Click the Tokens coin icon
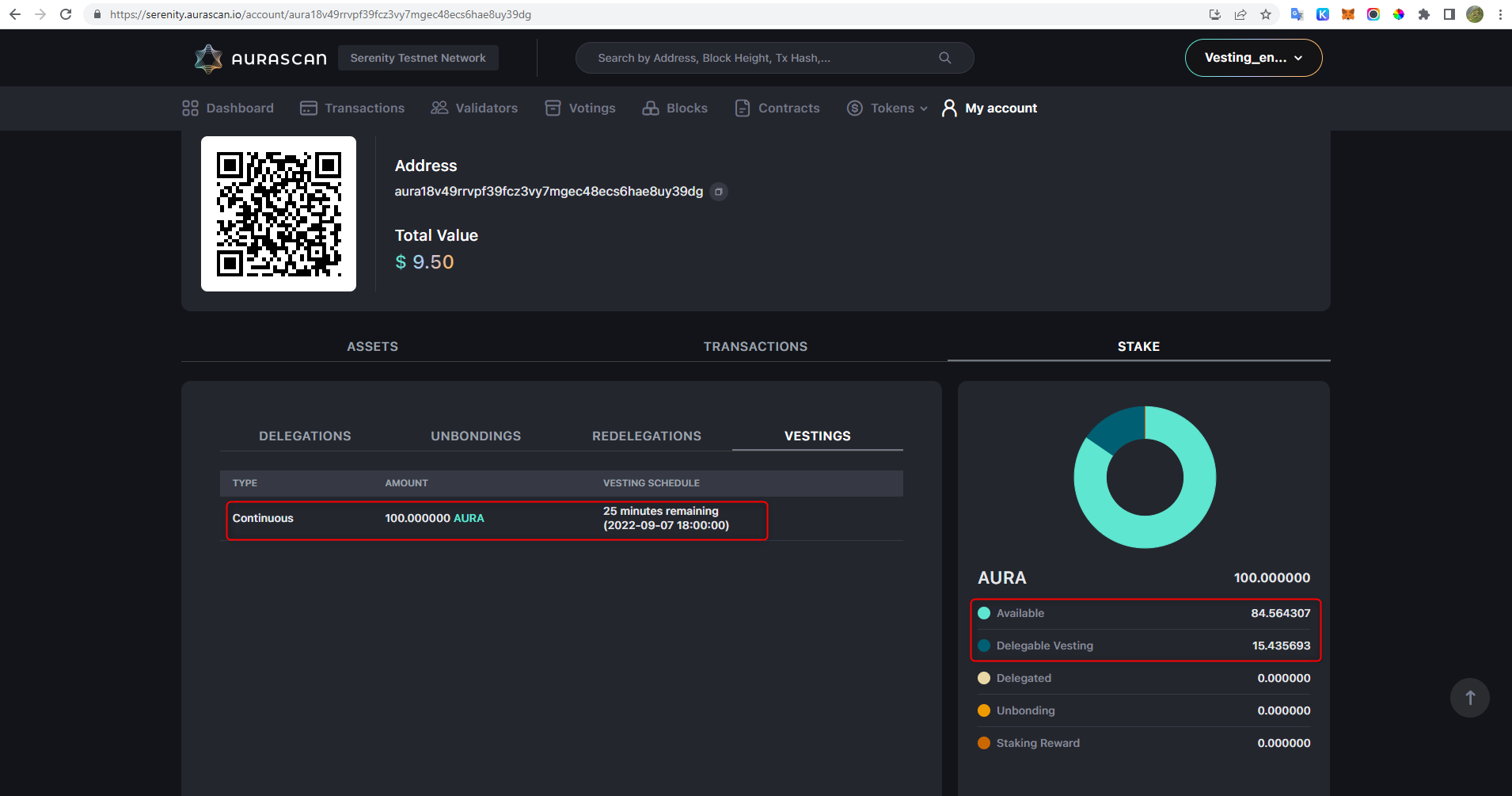Screen dimensions: 1512x796 coord(855,108)
